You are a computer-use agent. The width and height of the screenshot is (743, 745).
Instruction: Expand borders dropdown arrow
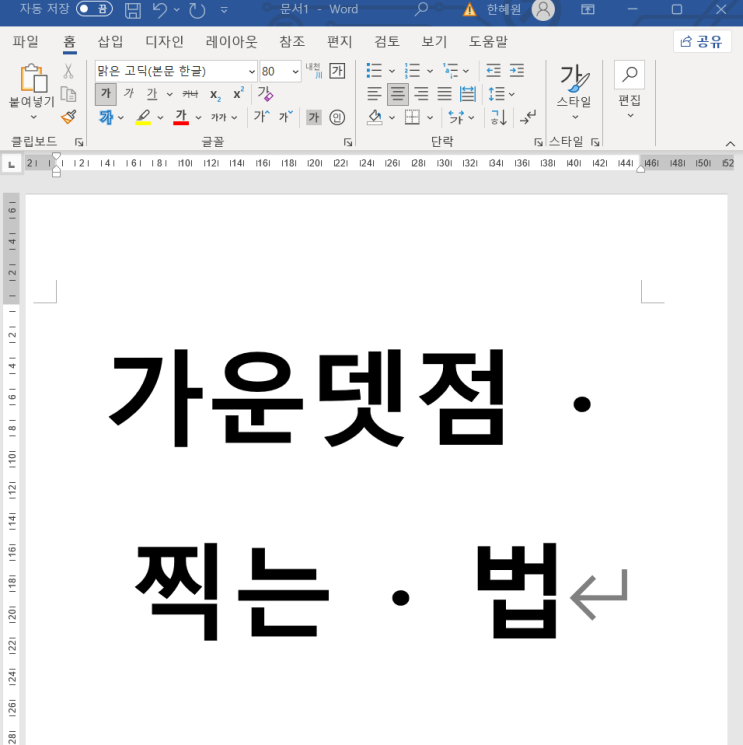click(x=430, y=117)
